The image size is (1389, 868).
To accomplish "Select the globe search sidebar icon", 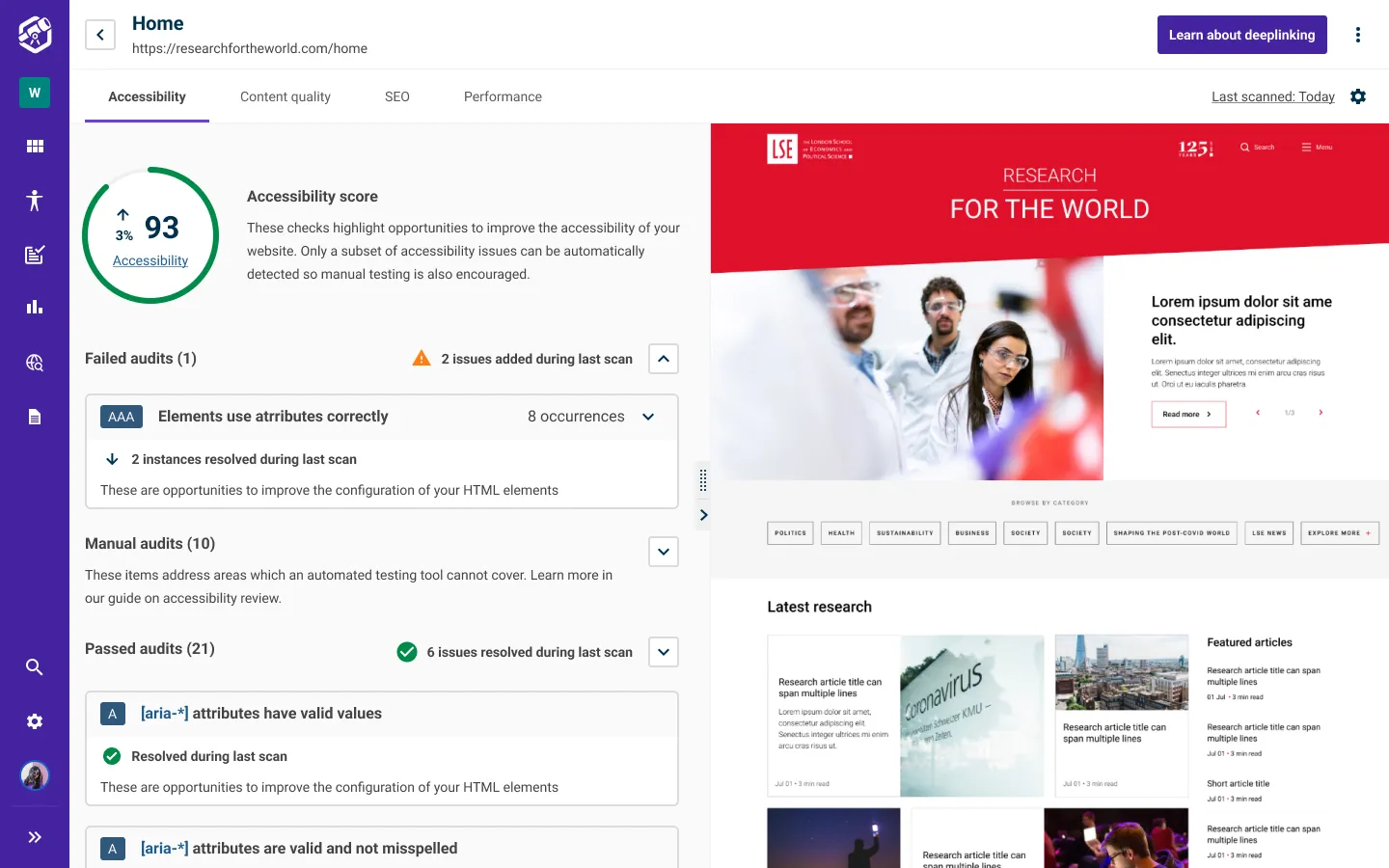I will click(34, 362).
